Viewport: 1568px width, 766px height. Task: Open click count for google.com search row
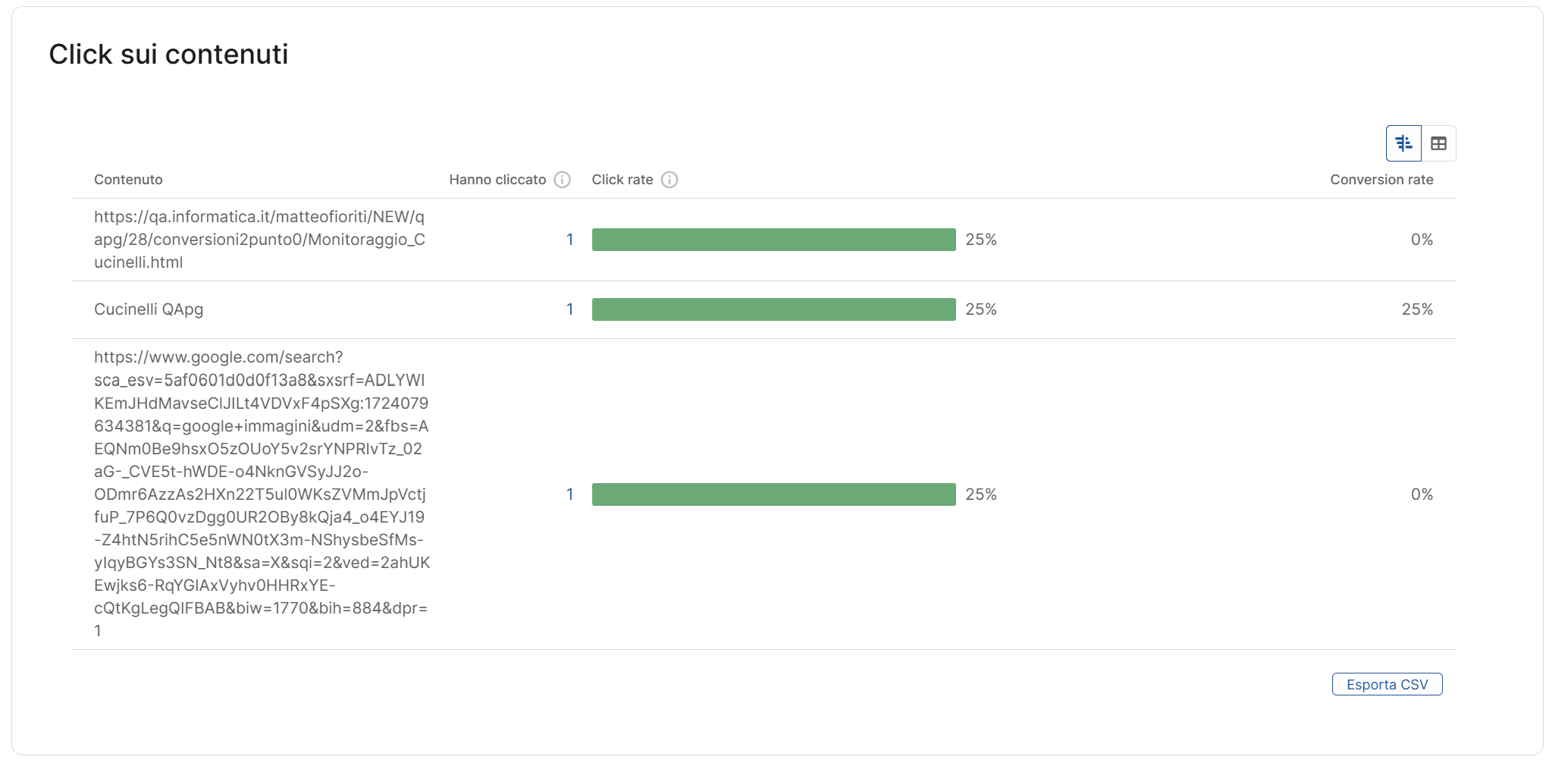569,494
